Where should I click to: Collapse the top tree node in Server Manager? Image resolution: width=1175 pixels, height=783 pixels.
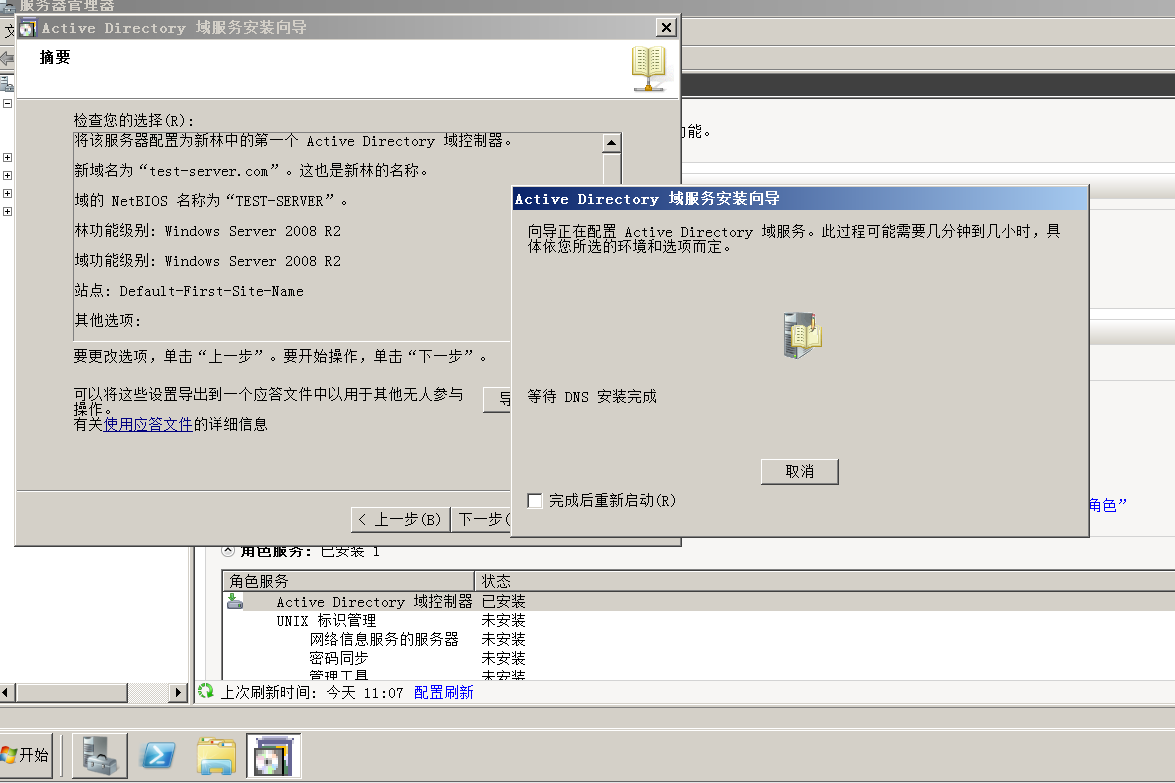pyautogui.click(x=7, y=103)
